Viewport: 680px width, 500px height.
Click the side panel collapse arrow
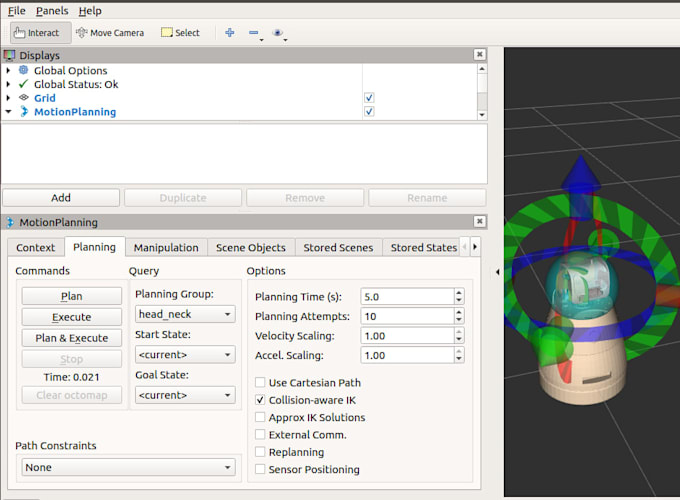pyautogui.click(x=497, y=272)
